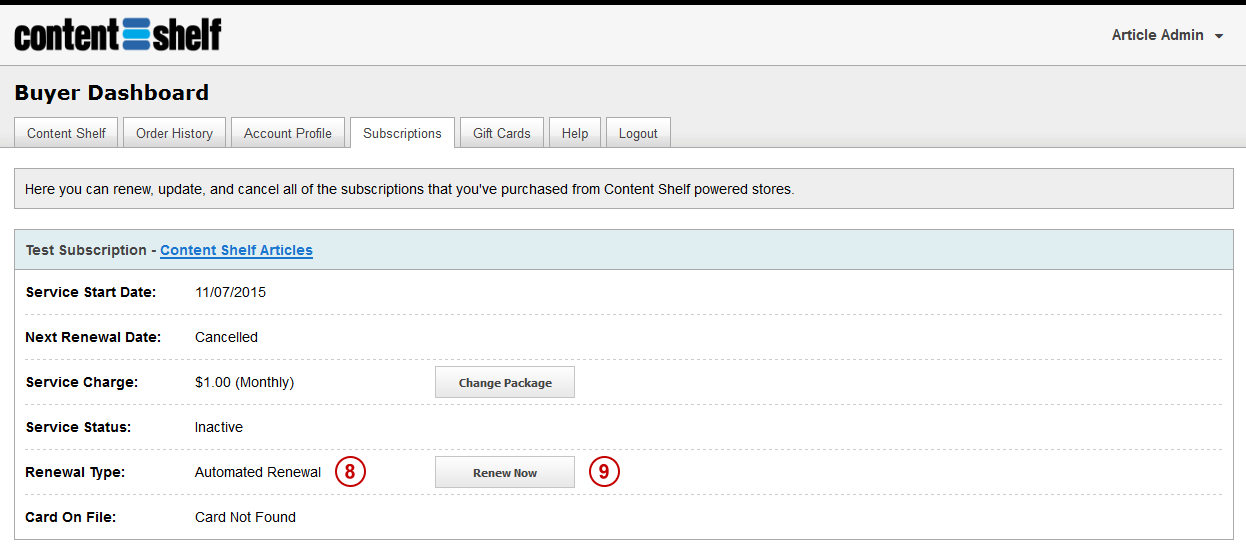Click the Service Start Date label
Screen dimensions: 1246x557
[91, 292]
